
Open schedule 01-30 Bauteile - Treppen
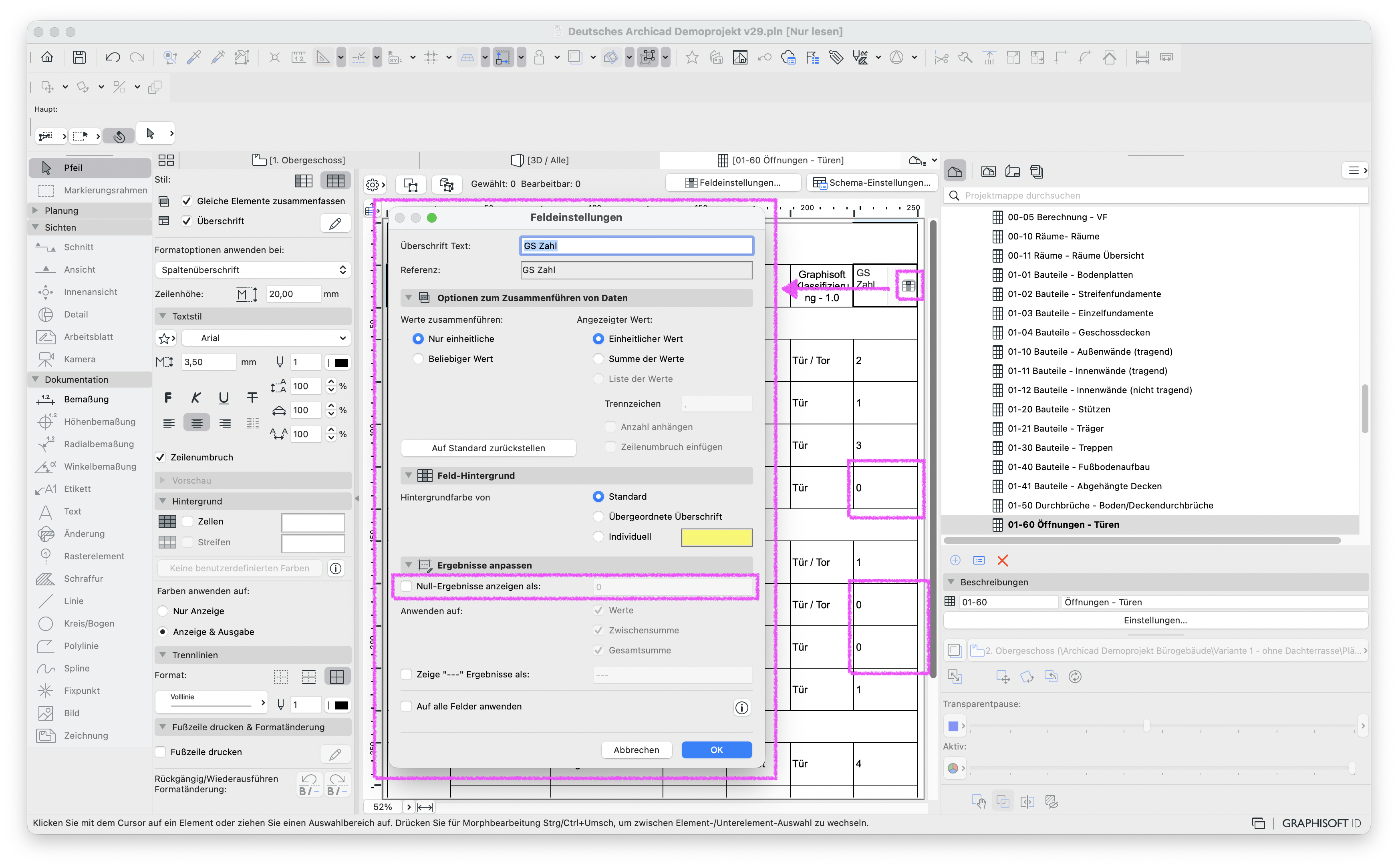pos(1060,448)
